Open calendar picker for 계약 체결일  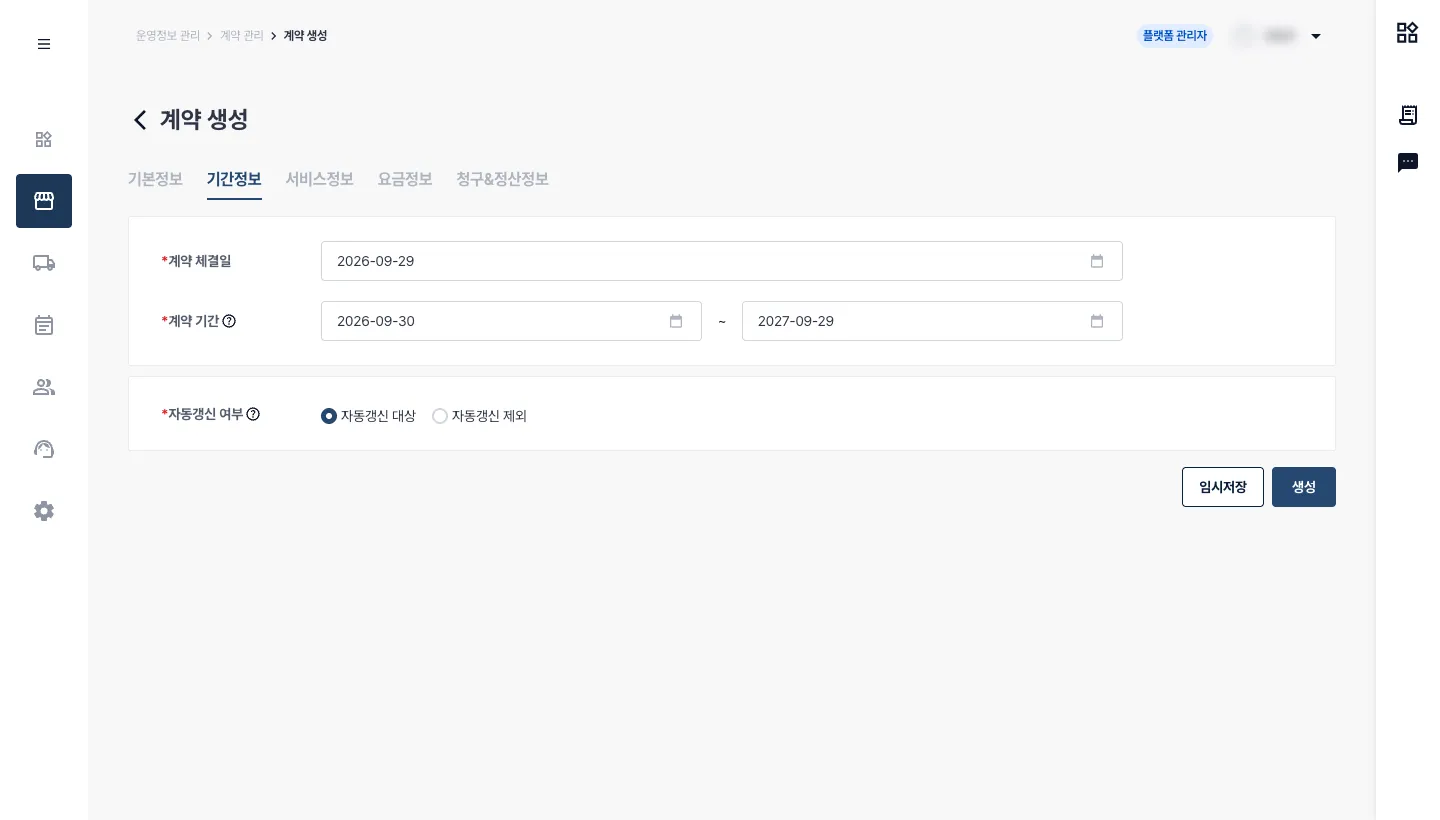point(1097,261)
